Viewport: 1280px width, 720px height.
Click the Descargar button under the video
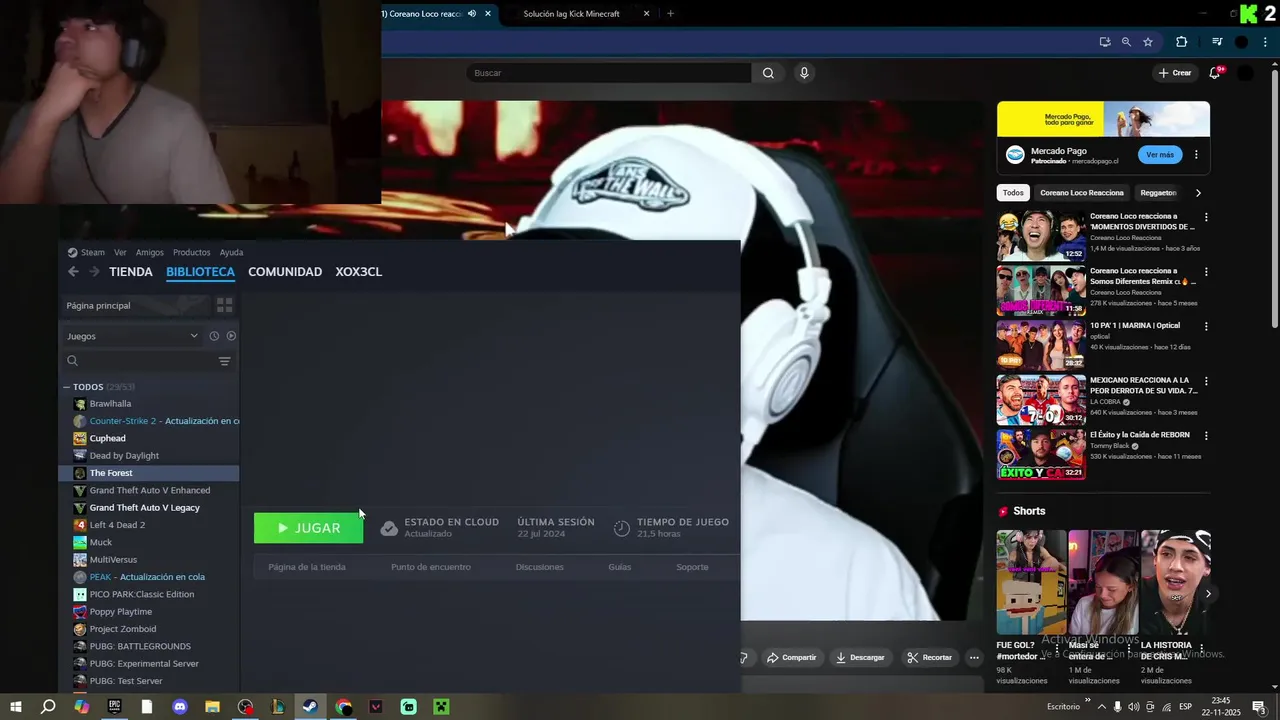click(x=860, y=657)
